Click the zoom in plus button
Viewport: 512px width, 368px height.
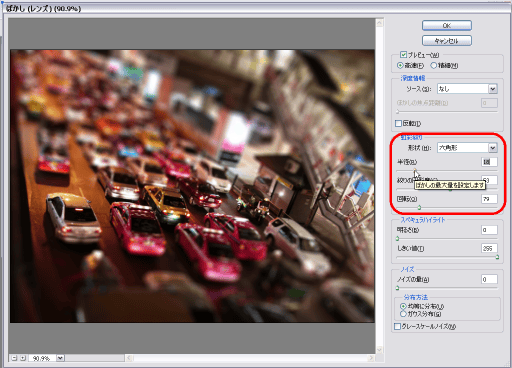click(x=23, y=358)
